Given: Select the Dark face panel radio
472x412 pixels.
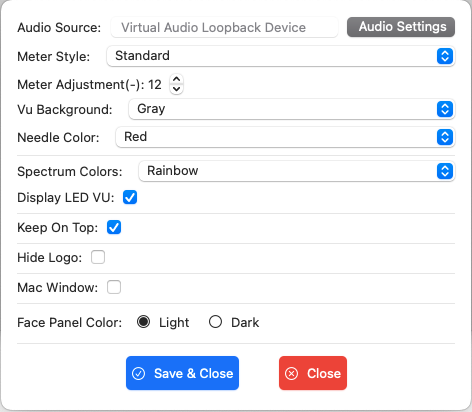Looking at the screenshot, I should pyautogui.click(x=215, y=322).
